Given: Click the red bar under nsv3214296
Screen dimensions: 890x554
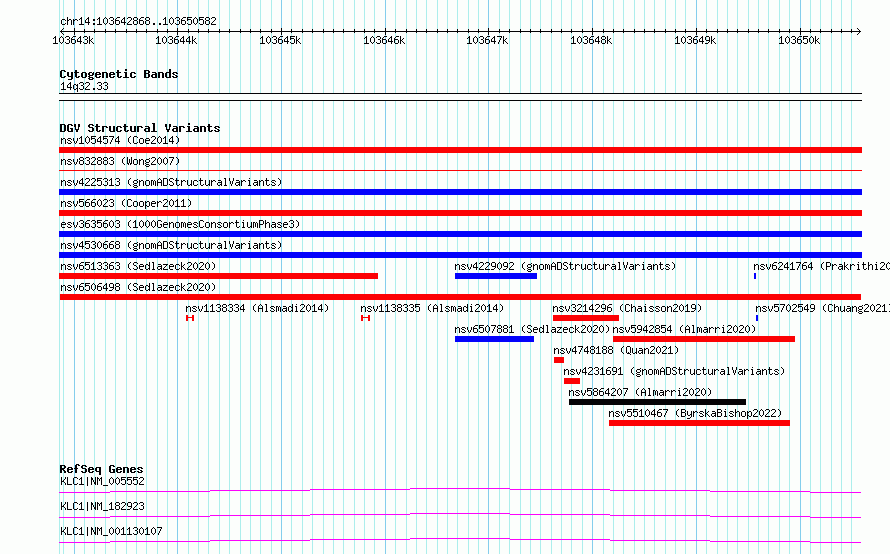Looking at the screenshot, I should (x=586, y=318).
